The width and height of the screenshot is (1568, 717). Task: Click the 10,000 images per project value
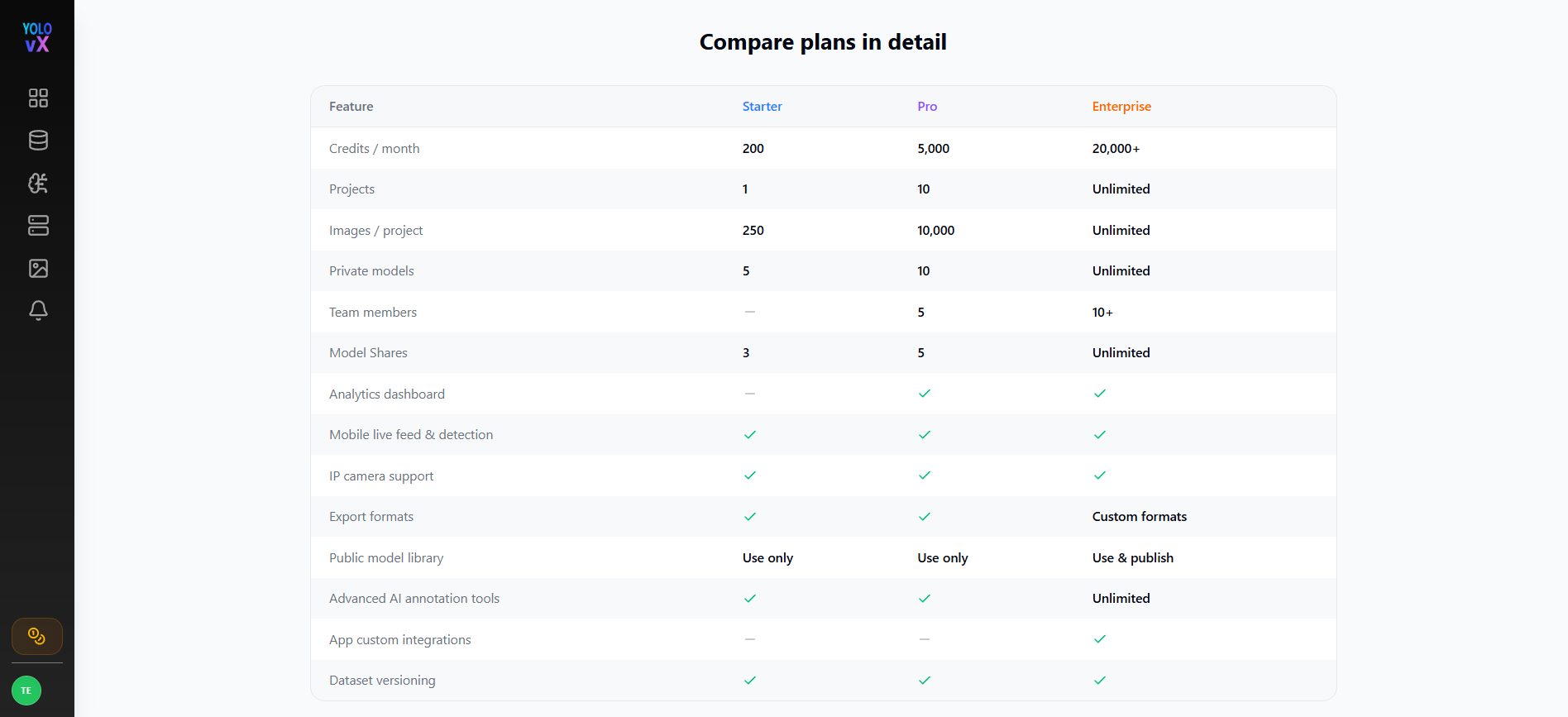click(x=935, y=231)
